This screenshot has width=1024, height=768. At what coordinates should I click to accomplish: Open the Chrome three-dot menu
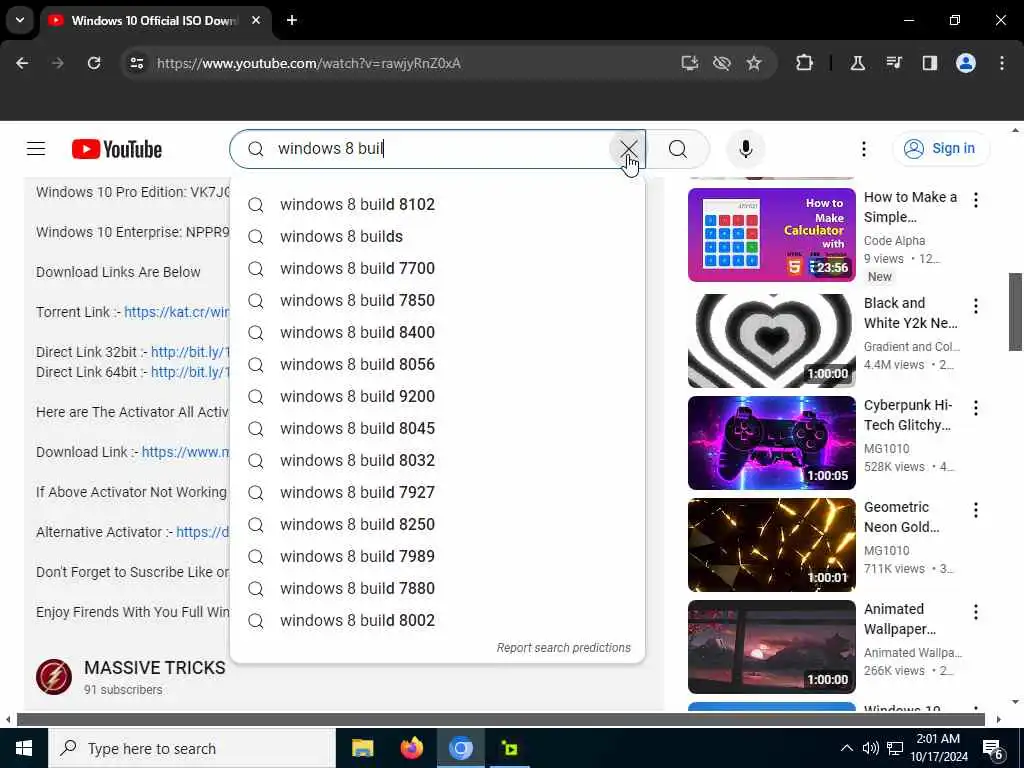[1002, 63]
